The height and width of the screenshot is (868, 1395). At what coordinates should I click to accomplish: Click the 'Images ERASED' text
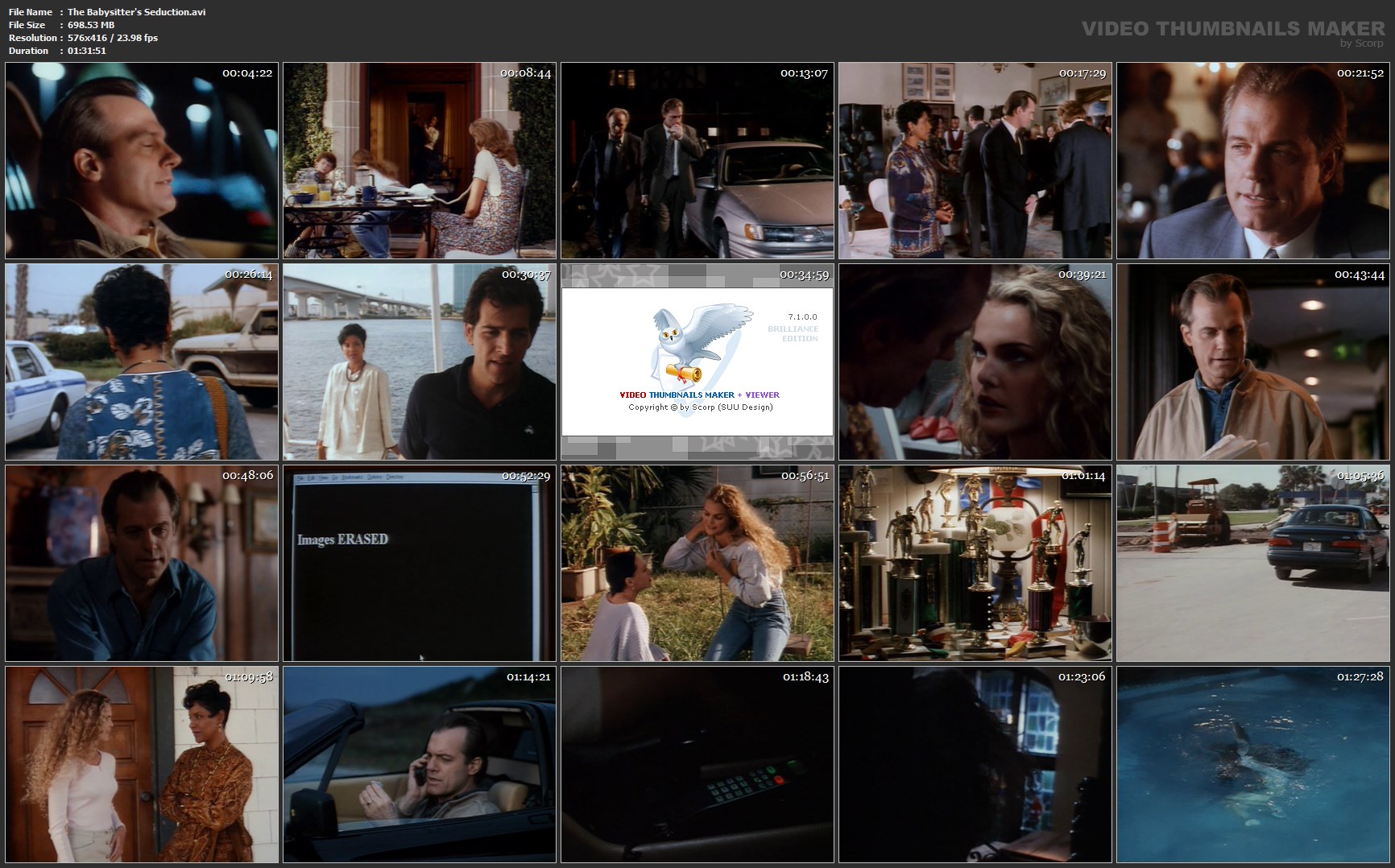(342, 539)
